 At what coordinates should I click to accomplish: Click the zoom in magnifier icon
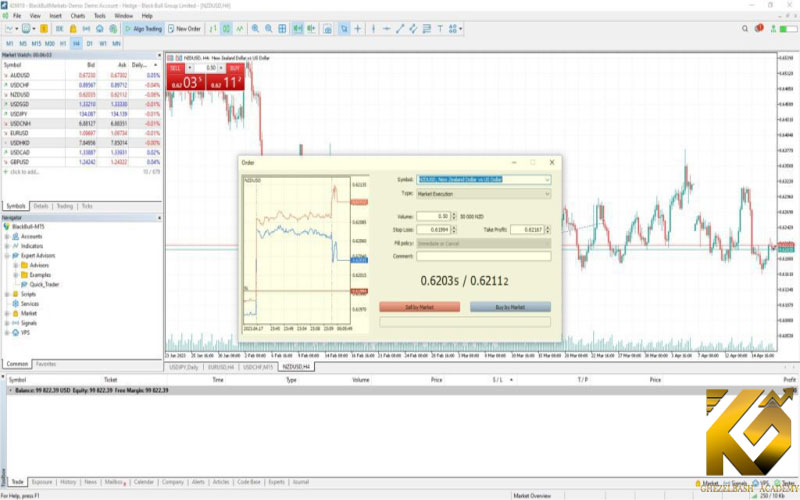click(255, 29)
